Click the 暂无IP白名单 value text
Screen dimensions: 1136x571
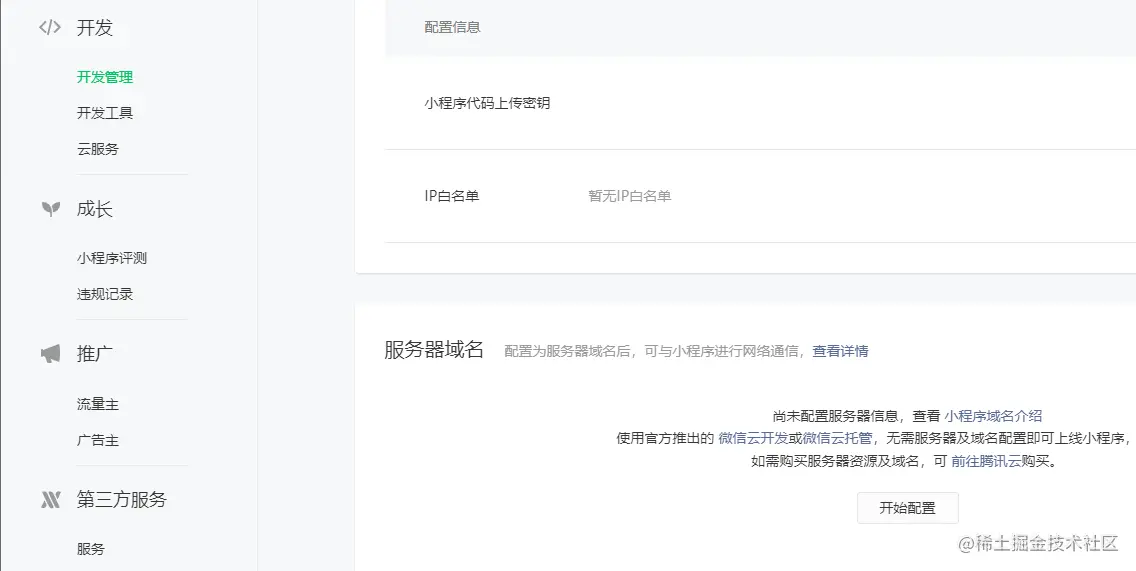630,196
